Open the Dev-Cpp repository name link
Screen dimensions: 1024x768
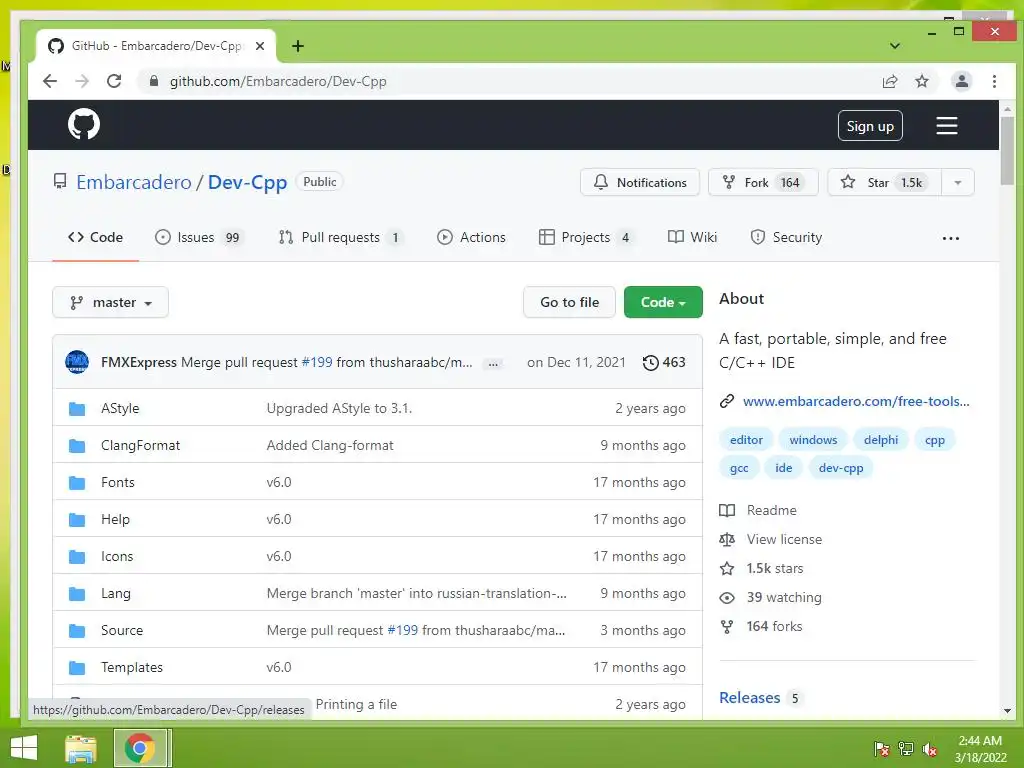(x=248, y=182)
